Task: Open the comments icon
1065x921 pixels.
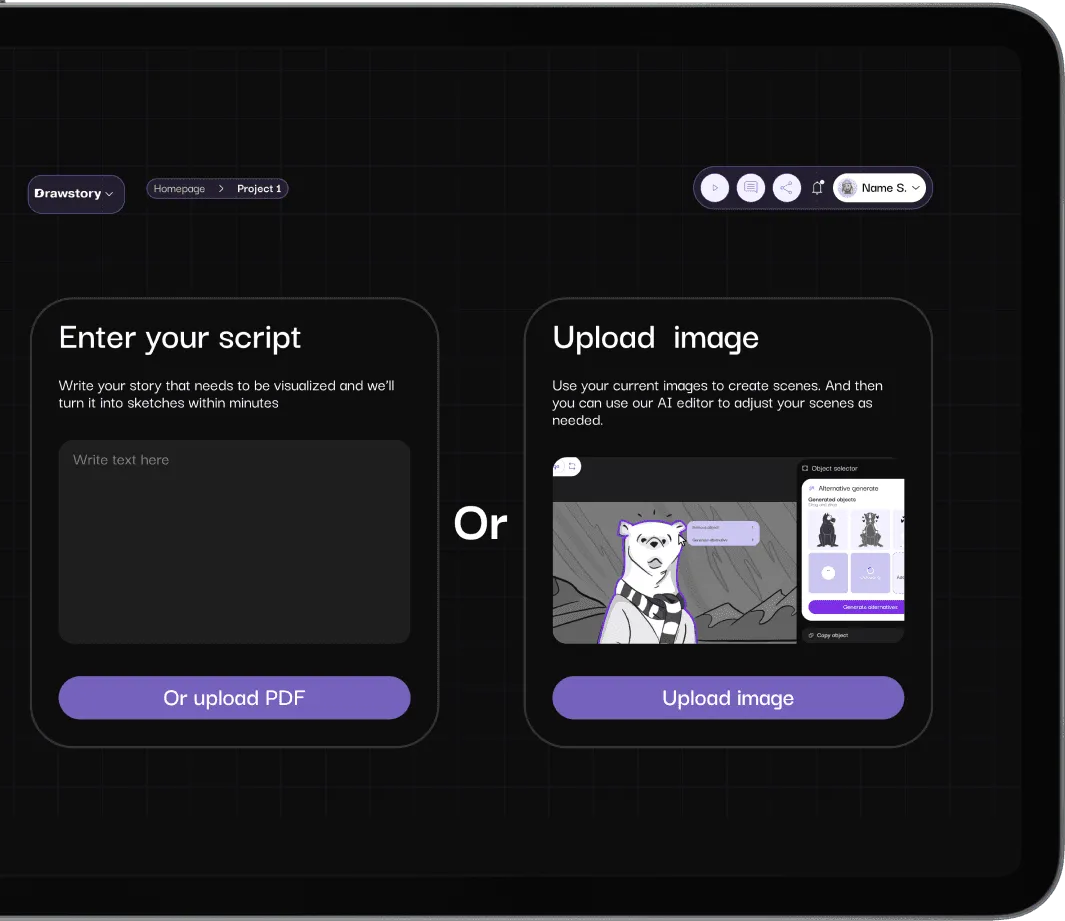Action: (751, 188)
